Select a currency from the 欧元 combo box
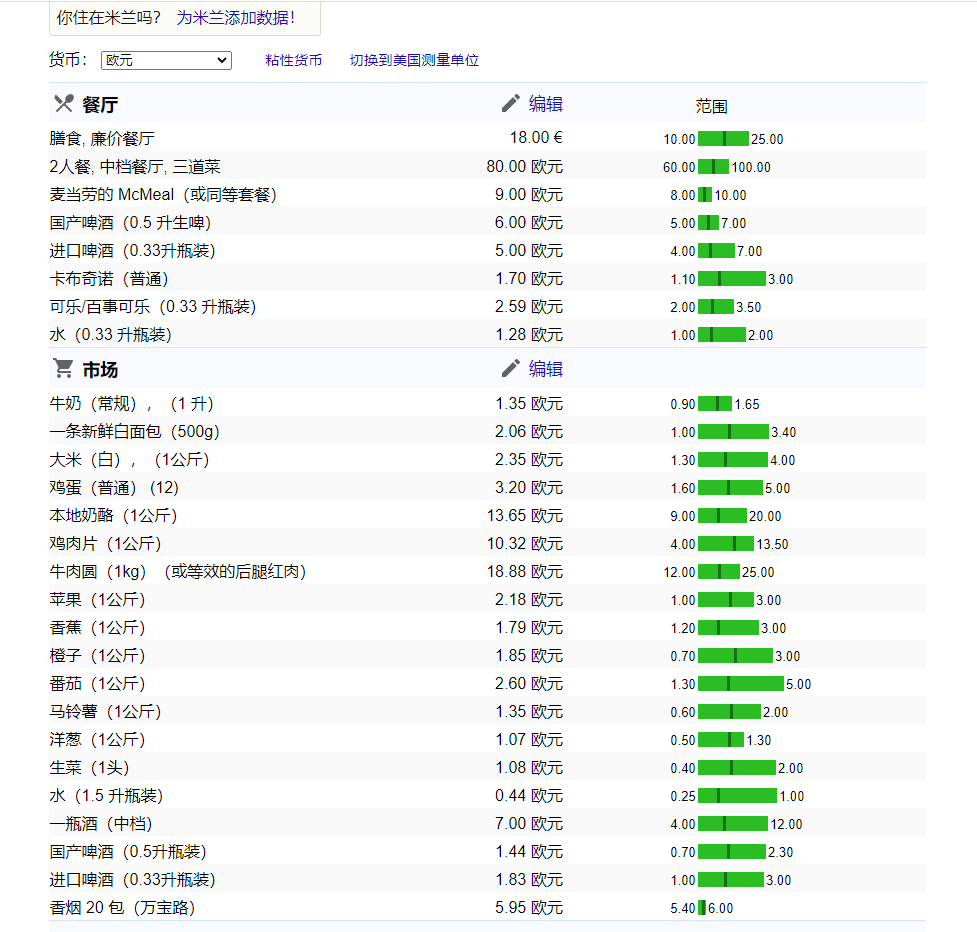Viewport: 977px width, 932px height. 165,60
